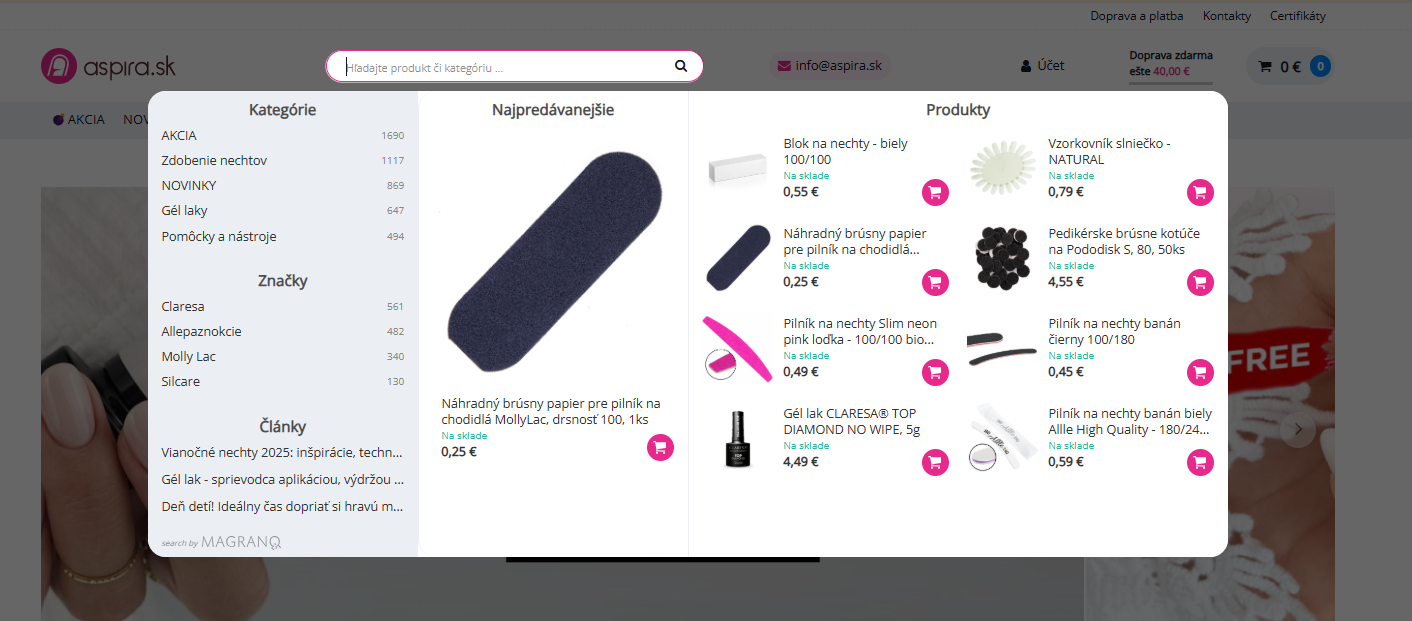
Task: Add Pedikérske brúsne kotúče to cart
Action: point(1200,282)
